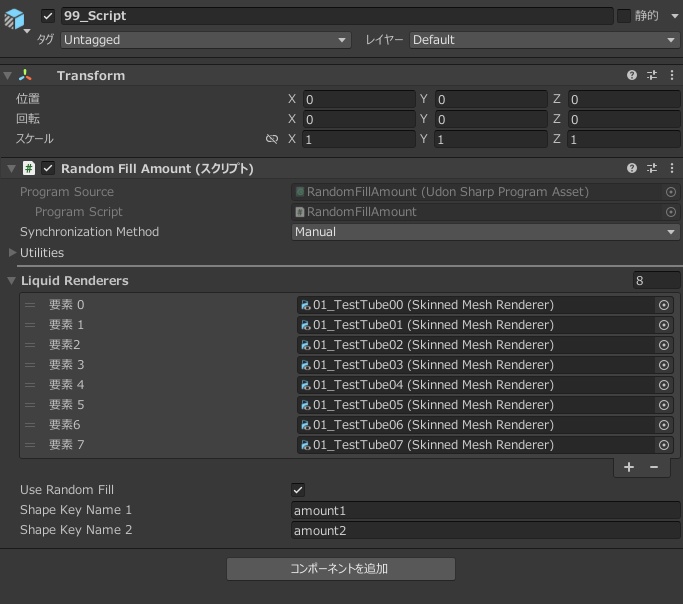Toggle the 99_Script active checkbox

(48, 16)
